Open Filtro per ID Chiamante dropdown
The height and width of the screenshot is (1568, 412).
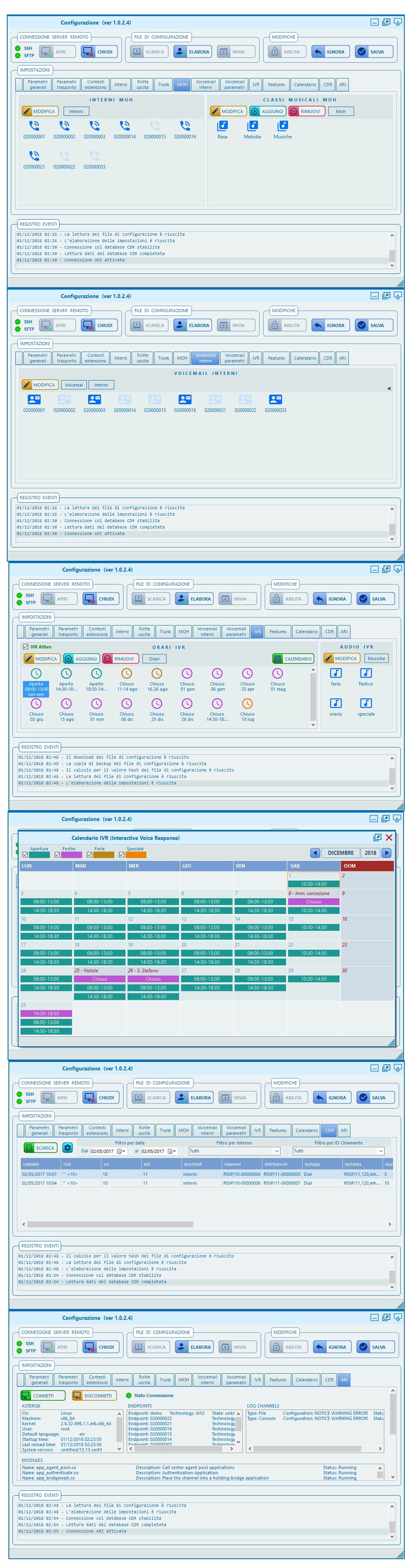click(381, 1151)
